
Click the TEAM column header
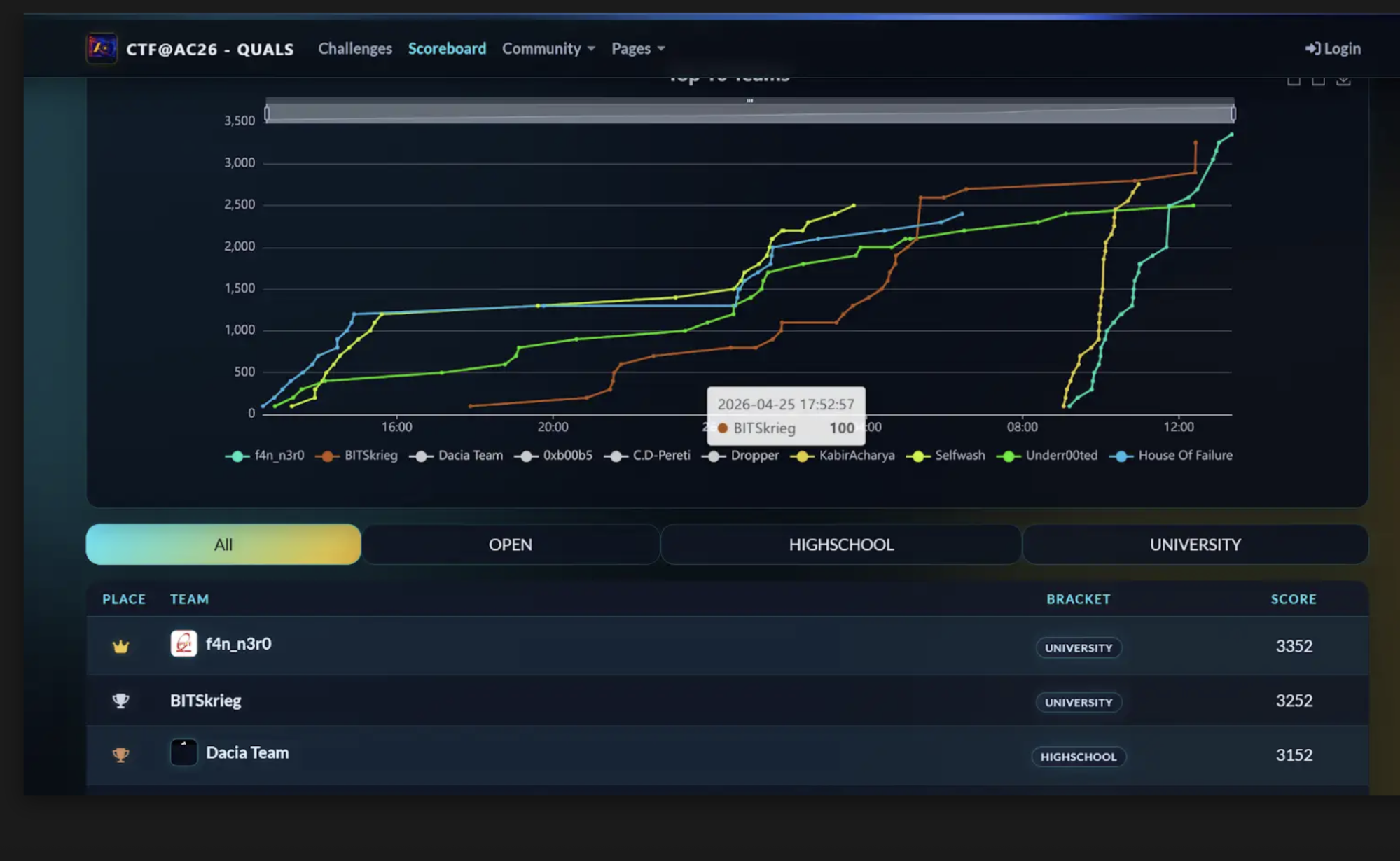[189, 600]
